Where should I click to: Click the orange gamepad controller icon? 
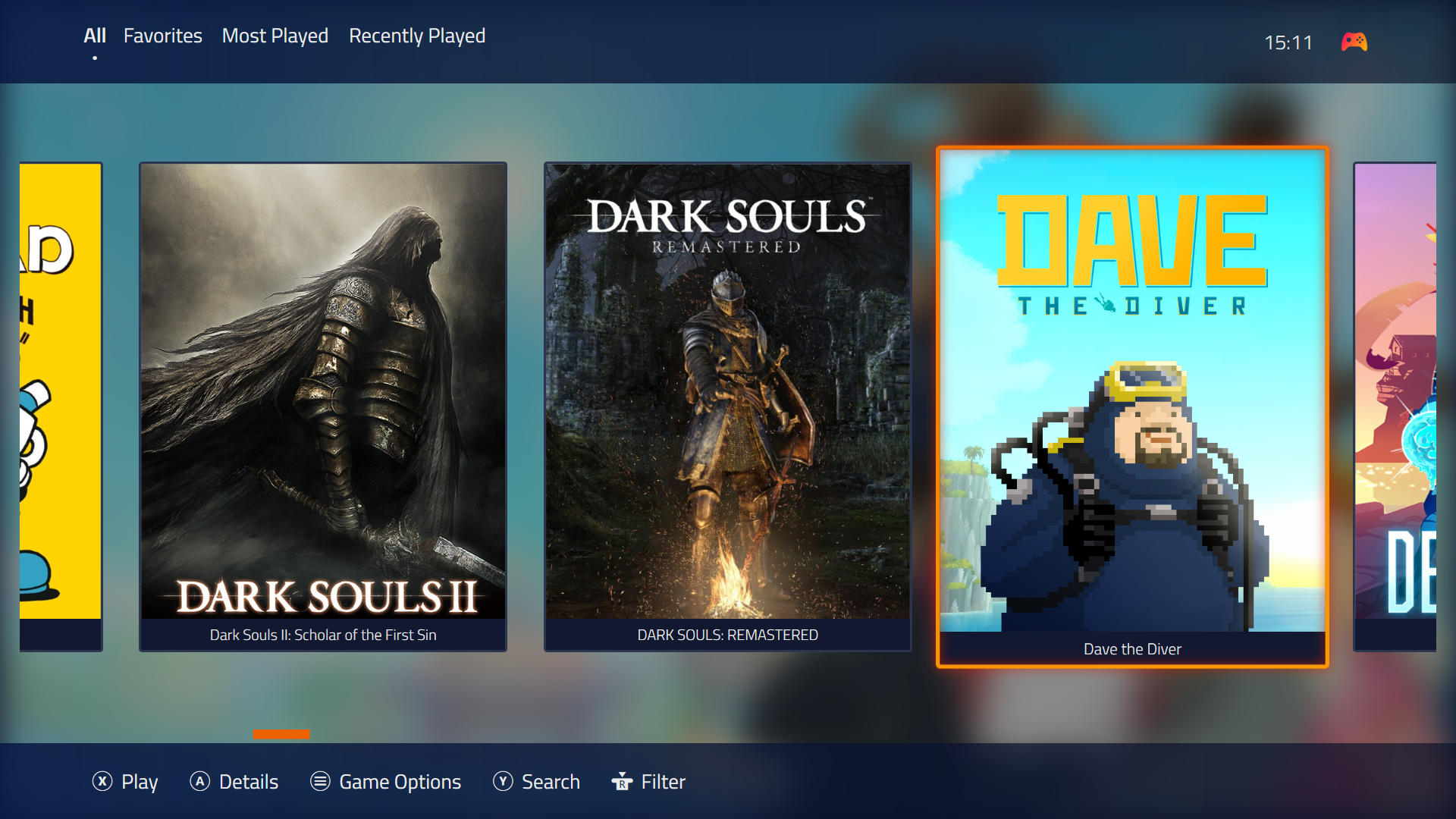click(1354, 42)
